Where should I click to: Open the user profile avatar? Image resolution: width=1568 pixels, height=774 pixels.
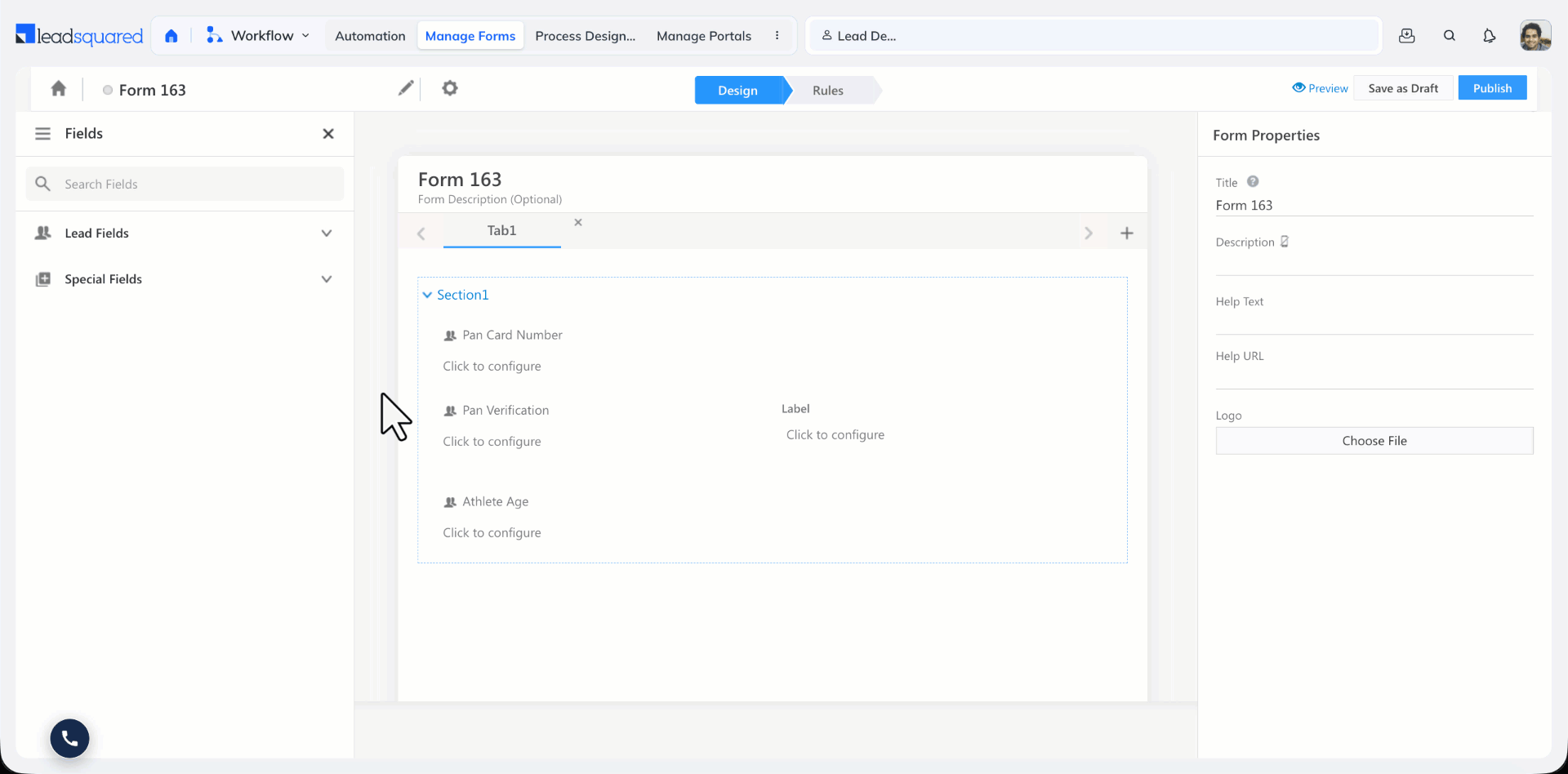point(1535,36)
